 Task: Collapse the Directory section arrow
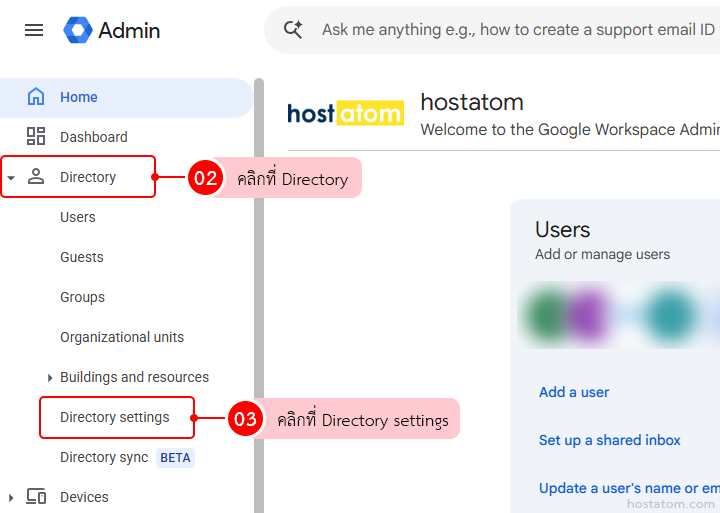[11, 177]
